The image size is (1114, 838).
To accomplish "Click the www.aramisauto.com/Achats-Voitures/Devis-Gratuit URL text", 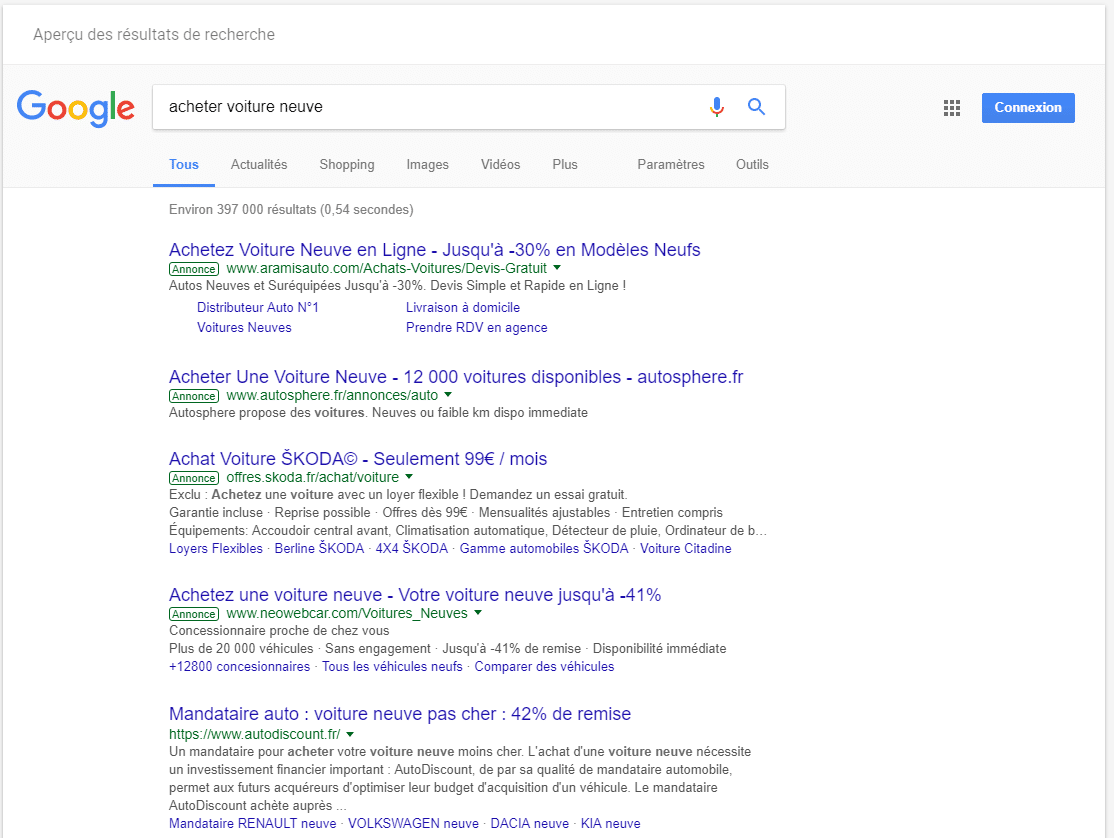I will (386, 268).
